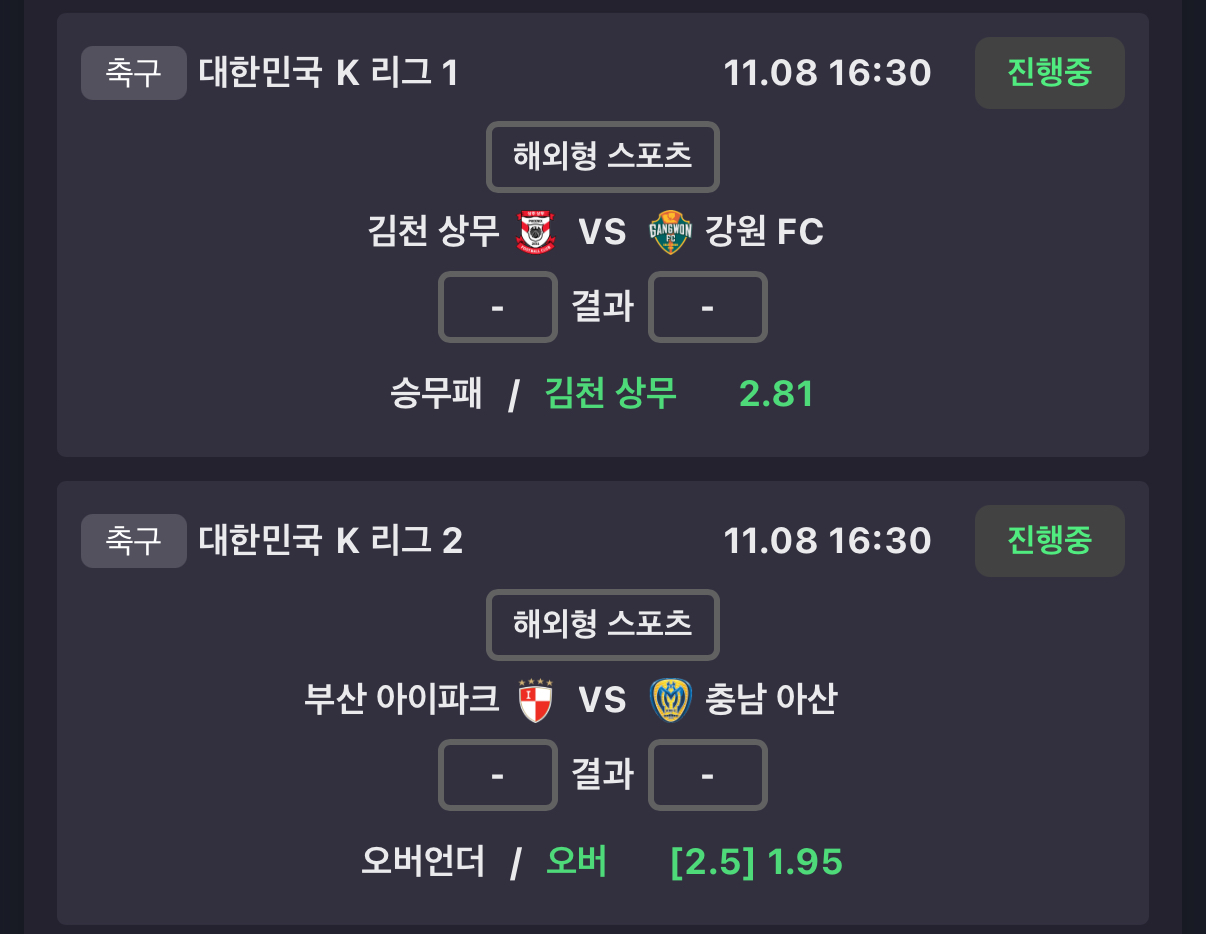
Task: Click the 2.81 odds value
Action: click(x=776, y=394)
